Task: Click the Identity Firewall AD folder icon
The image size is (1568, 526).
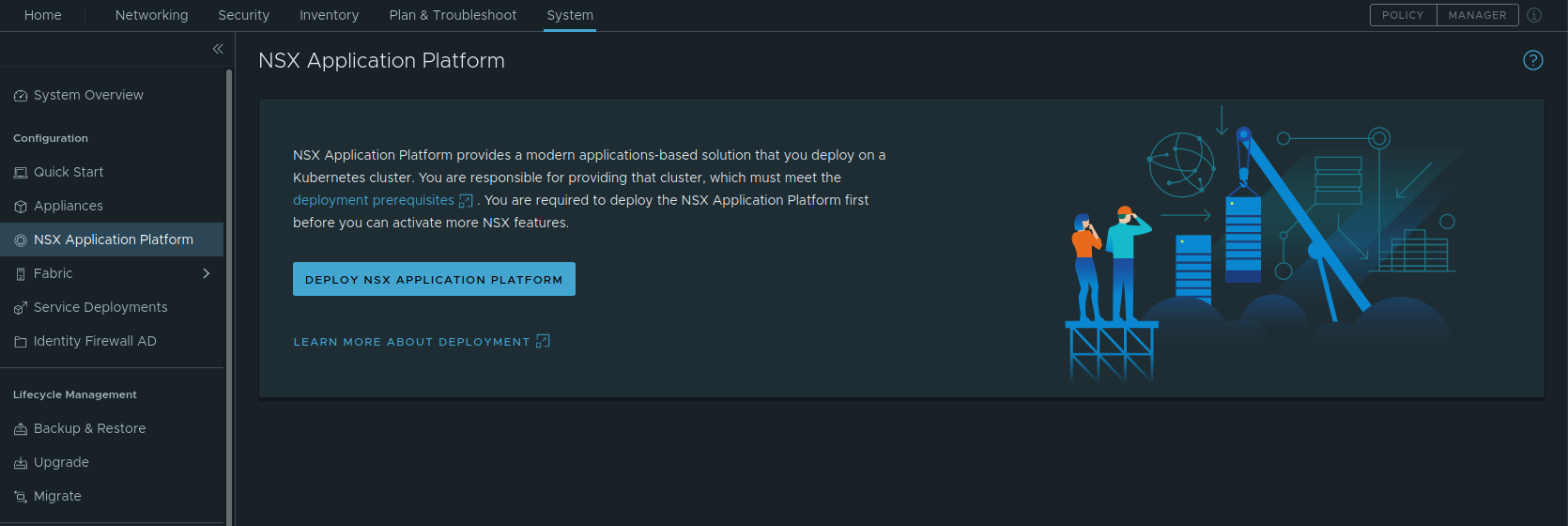Action: [21, 342]
